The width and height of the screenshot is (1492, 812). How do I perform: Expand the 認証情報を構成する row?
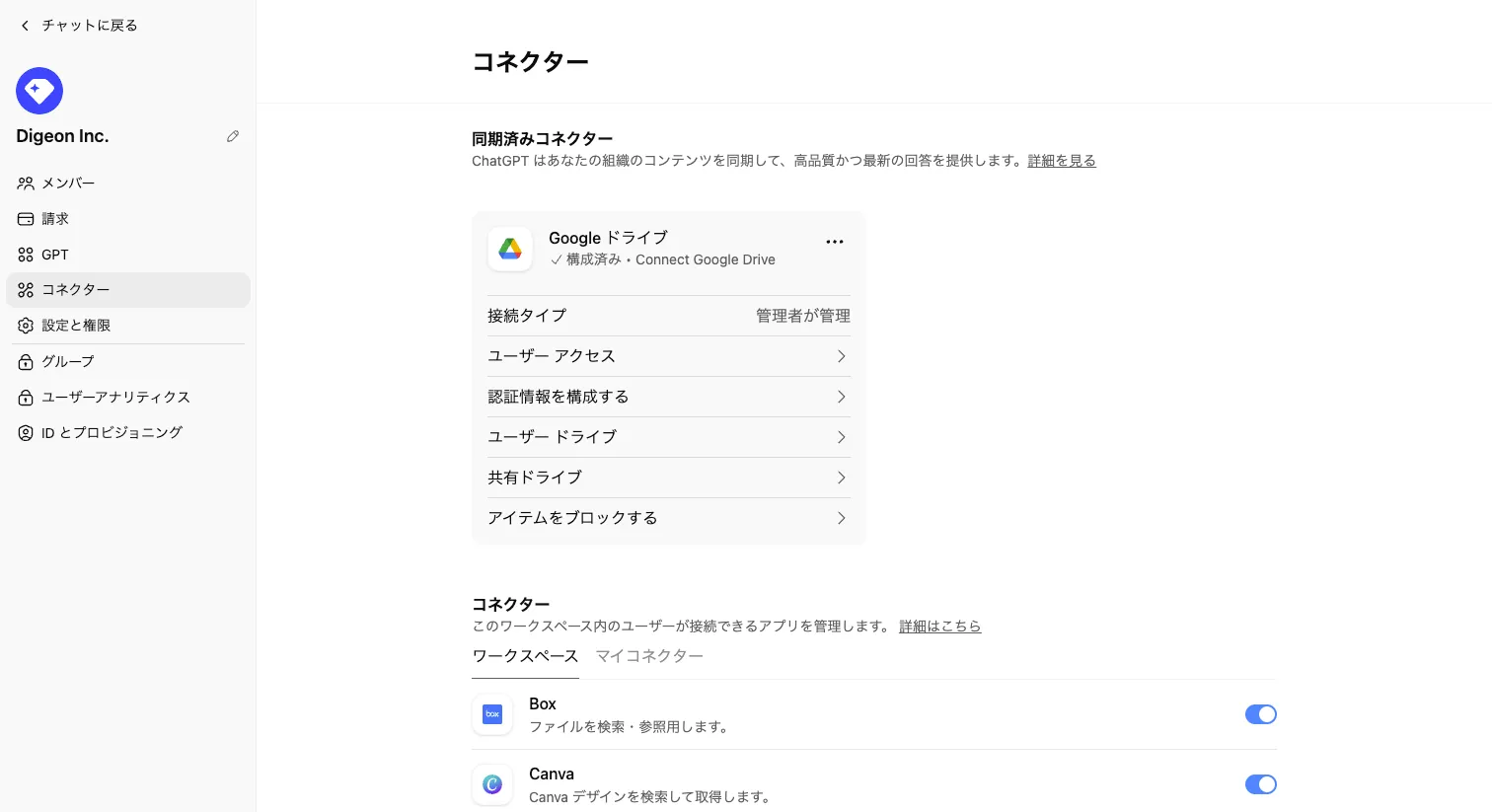[668, 397]
